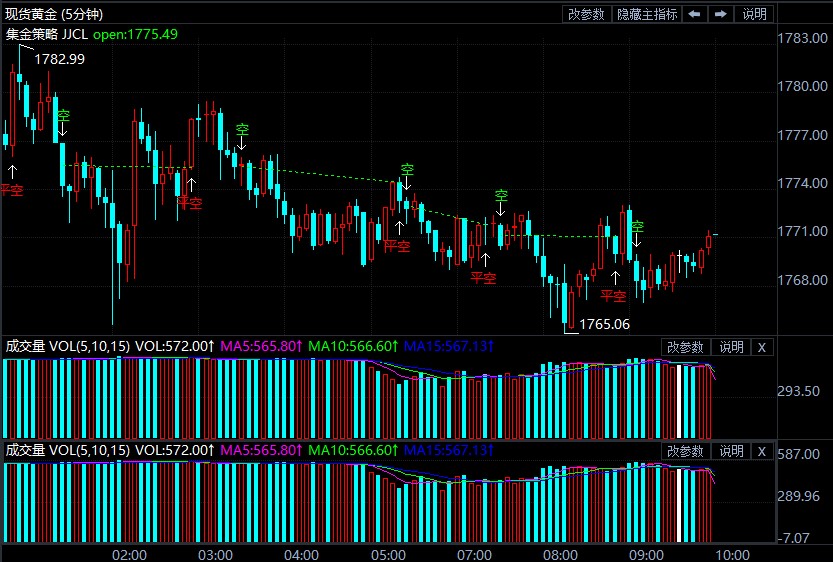Select the 现货黄金 (5分钟) chart title
833x562 pixels.
coord(54,14)
